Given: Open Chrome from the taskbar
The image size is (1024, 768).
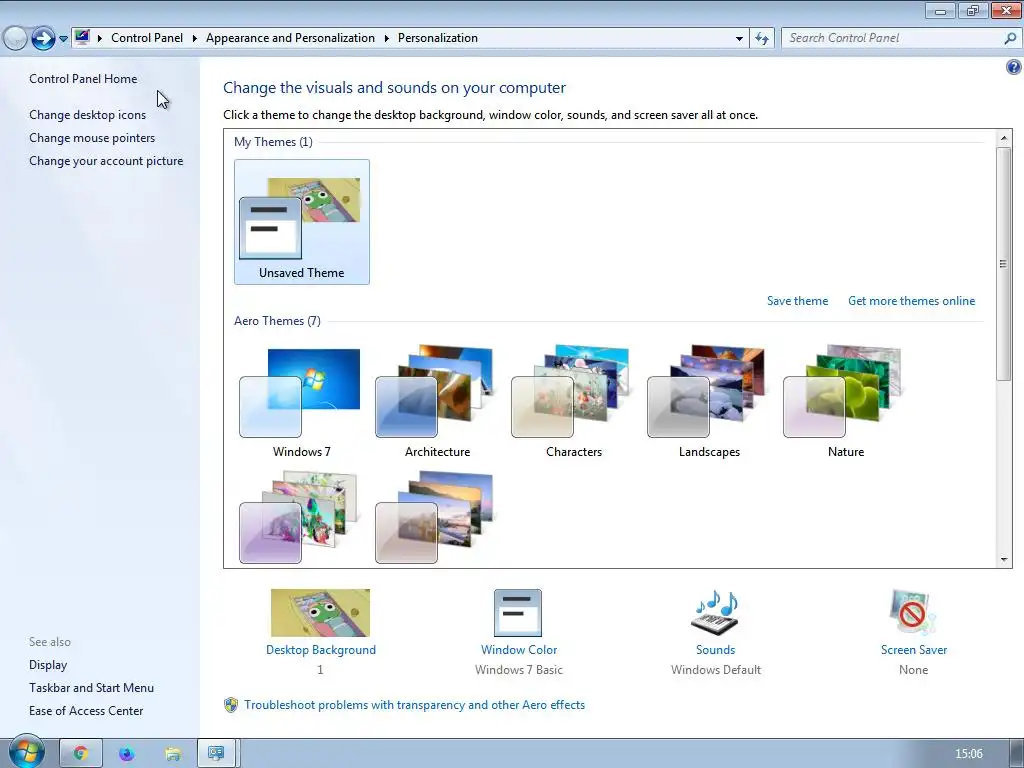Looking at the screenshot, I should click(x=80, y=754).
